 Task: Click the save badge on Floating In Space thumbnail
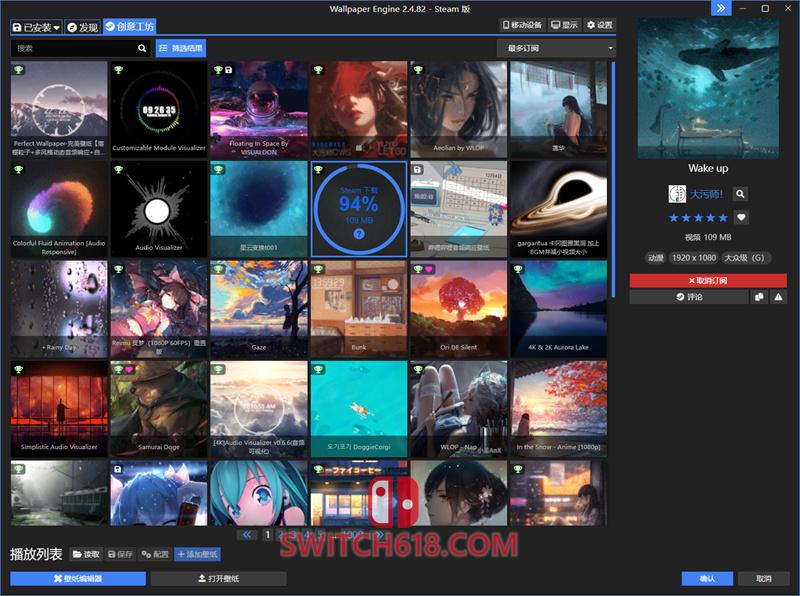tap(228, 69)
